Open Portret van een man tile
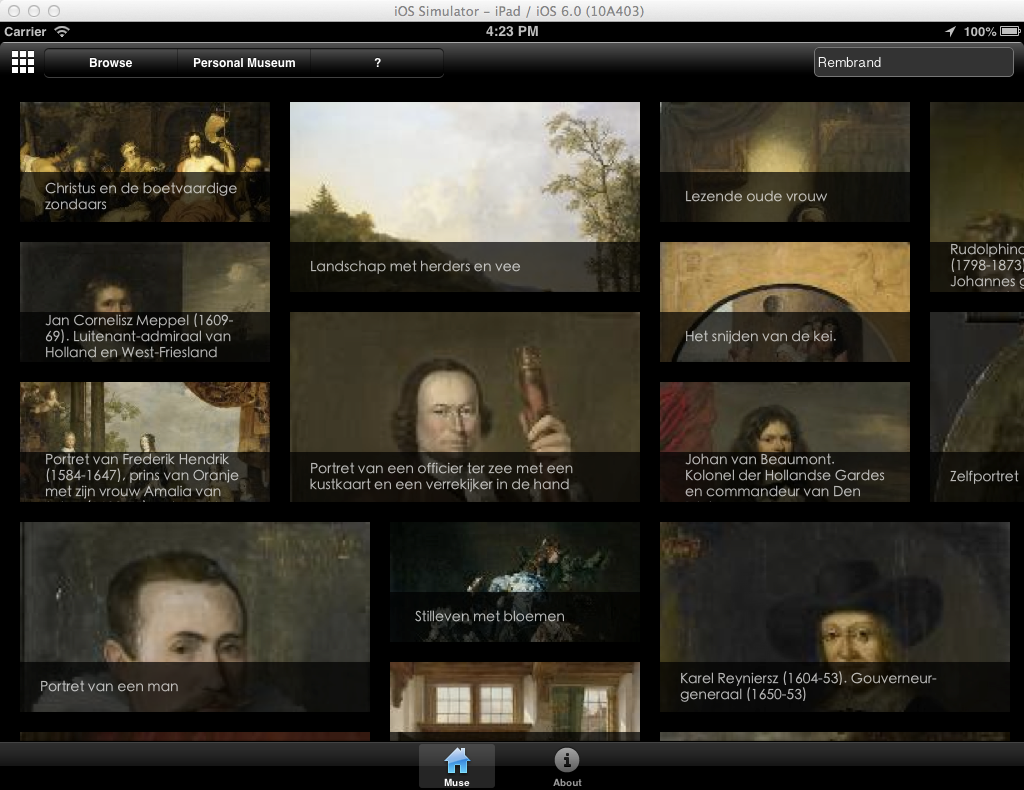 click(x=195, y=617)
